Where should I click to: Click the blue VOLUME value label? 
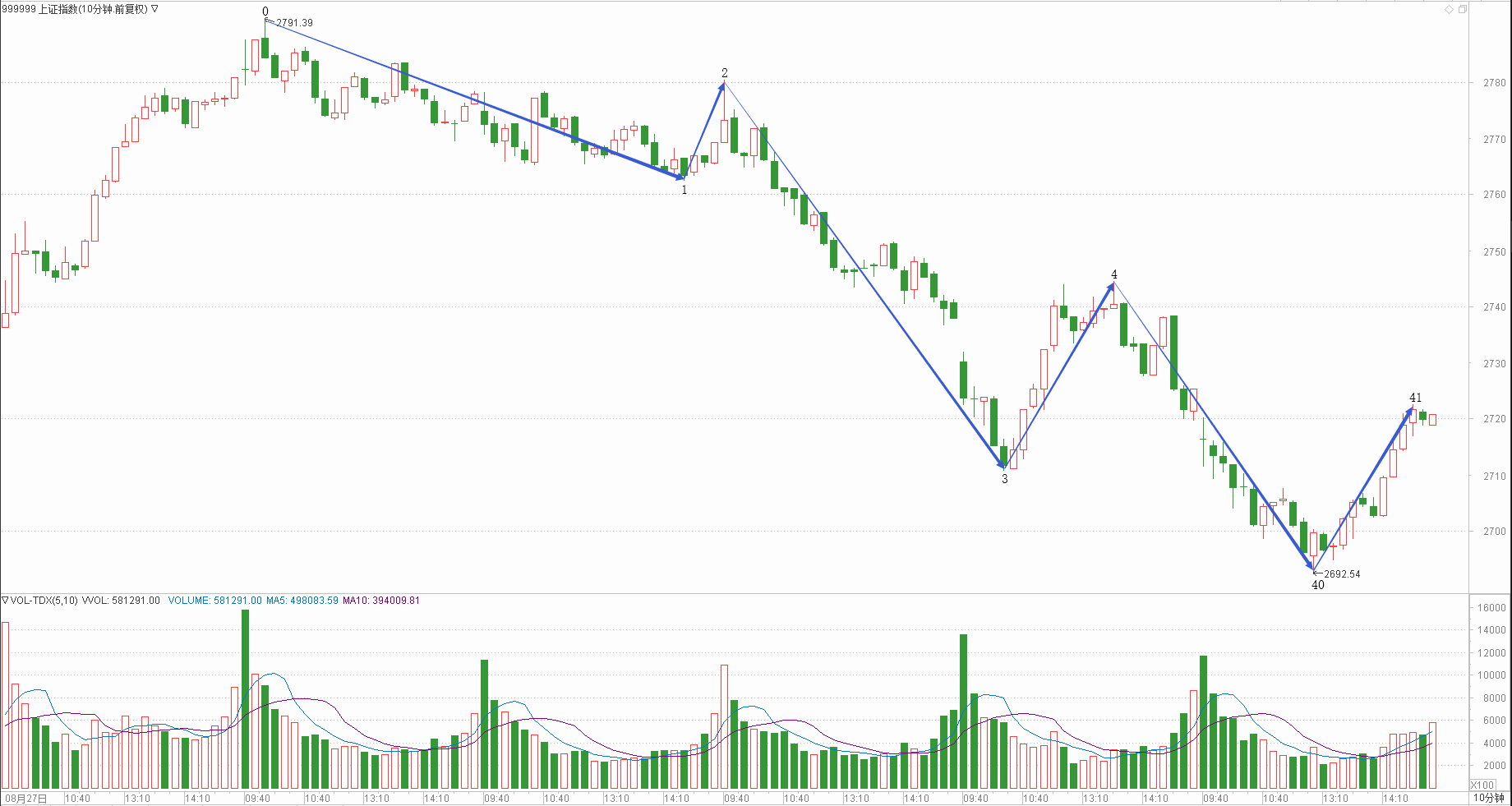click(x=214, y=601)
